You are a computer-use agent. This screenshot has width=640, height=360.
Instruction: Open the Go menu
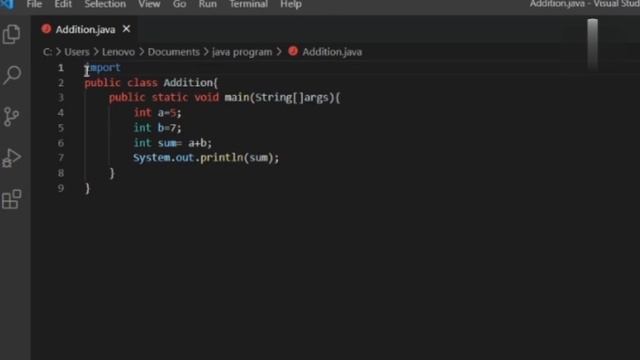(179, 4)
